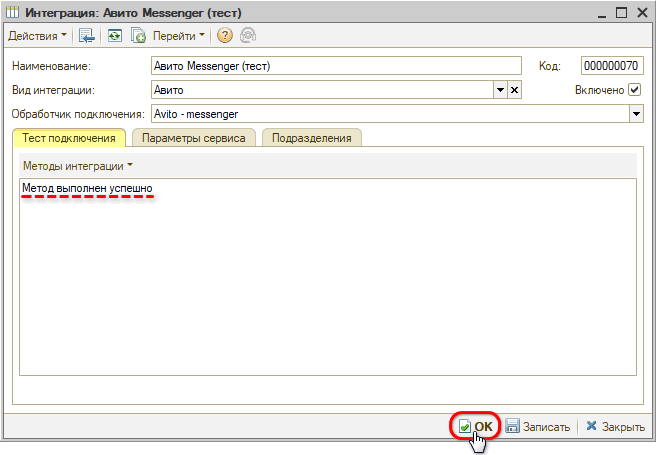Click the Код number field

tap(610, 66)
